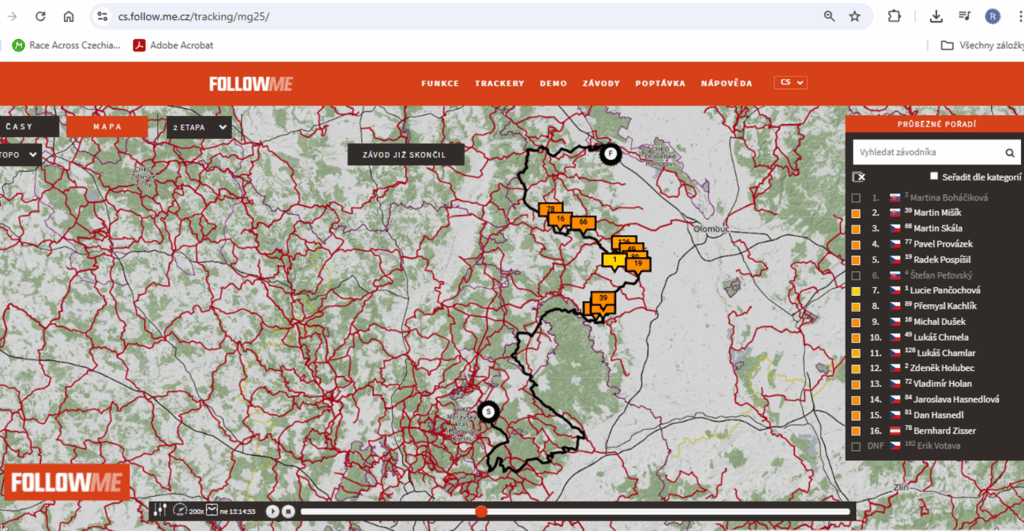The height and width of the screenshot is (531, 1024).
Task: Open the TOPO map type dropdown
Action: point(20,155)
